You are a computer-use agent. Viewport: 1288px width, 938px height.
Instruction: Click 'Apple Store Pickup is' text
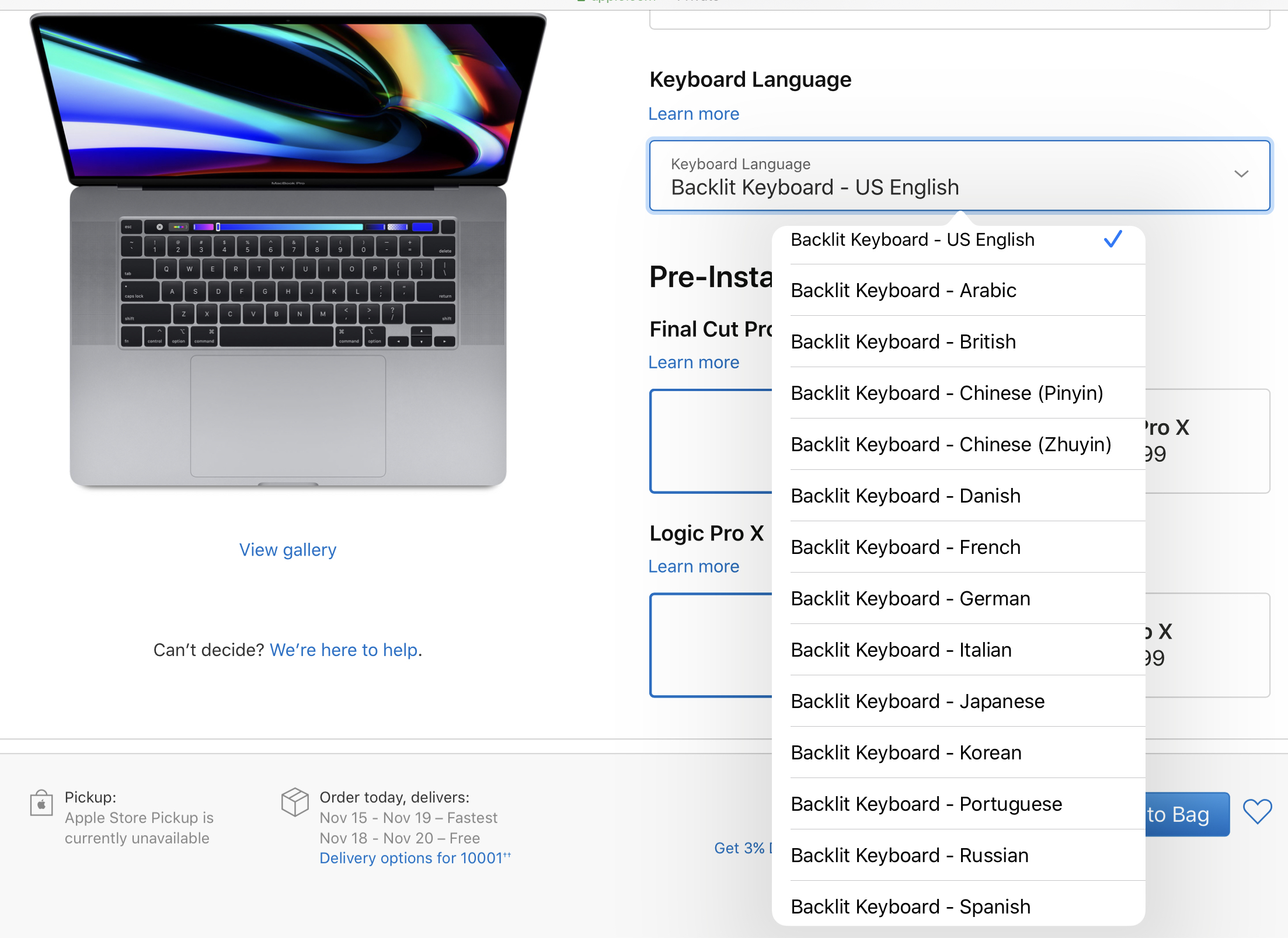(139, 818)
